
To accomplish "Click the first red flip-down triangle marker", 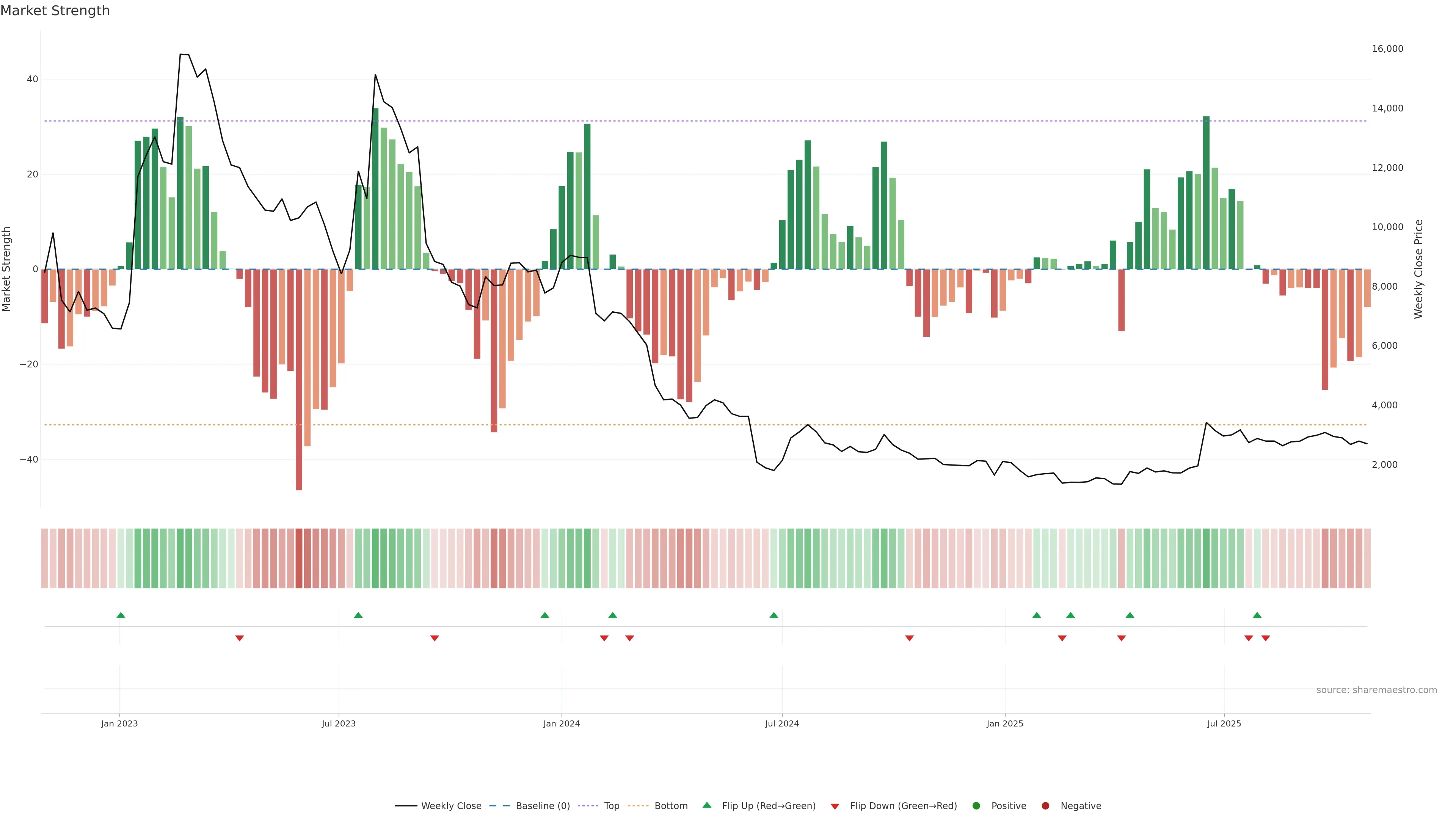I will click(x=239, y=638).
